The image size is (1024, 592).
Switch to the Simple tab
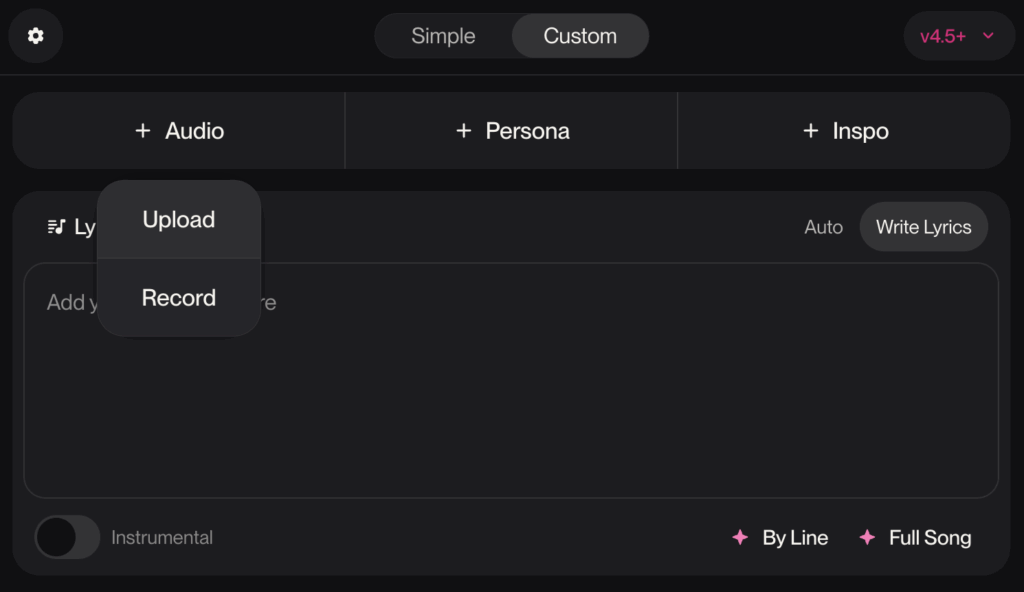click(443, 36)
